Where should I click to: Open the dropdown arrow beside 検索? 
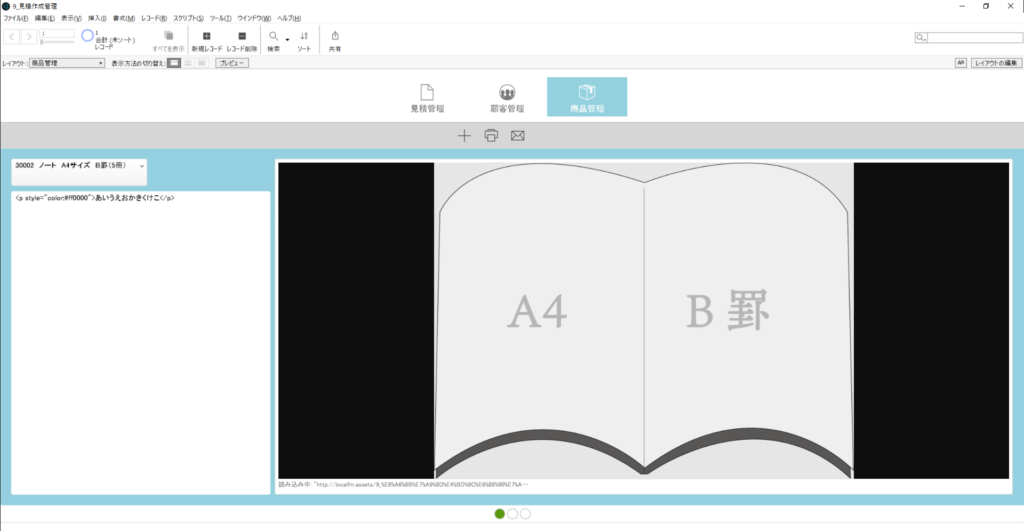288,40
